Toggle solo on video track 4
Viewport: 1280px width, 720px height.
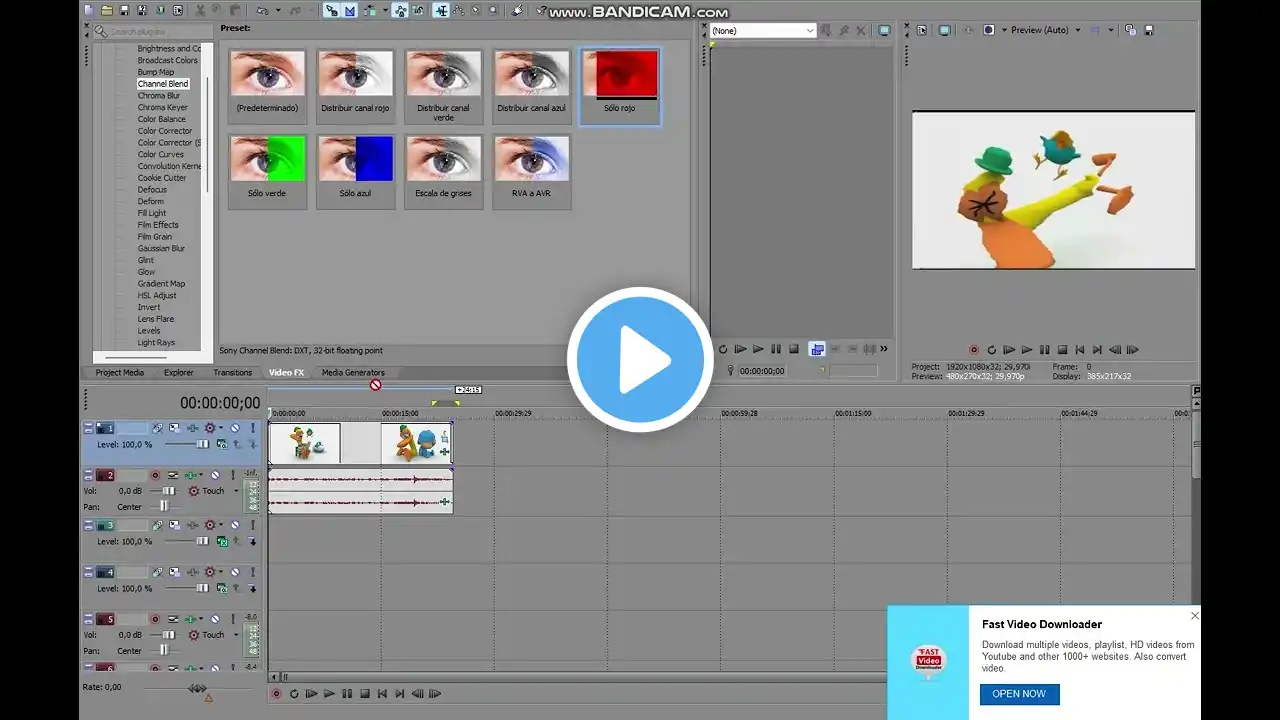click(x=252, y=573)
